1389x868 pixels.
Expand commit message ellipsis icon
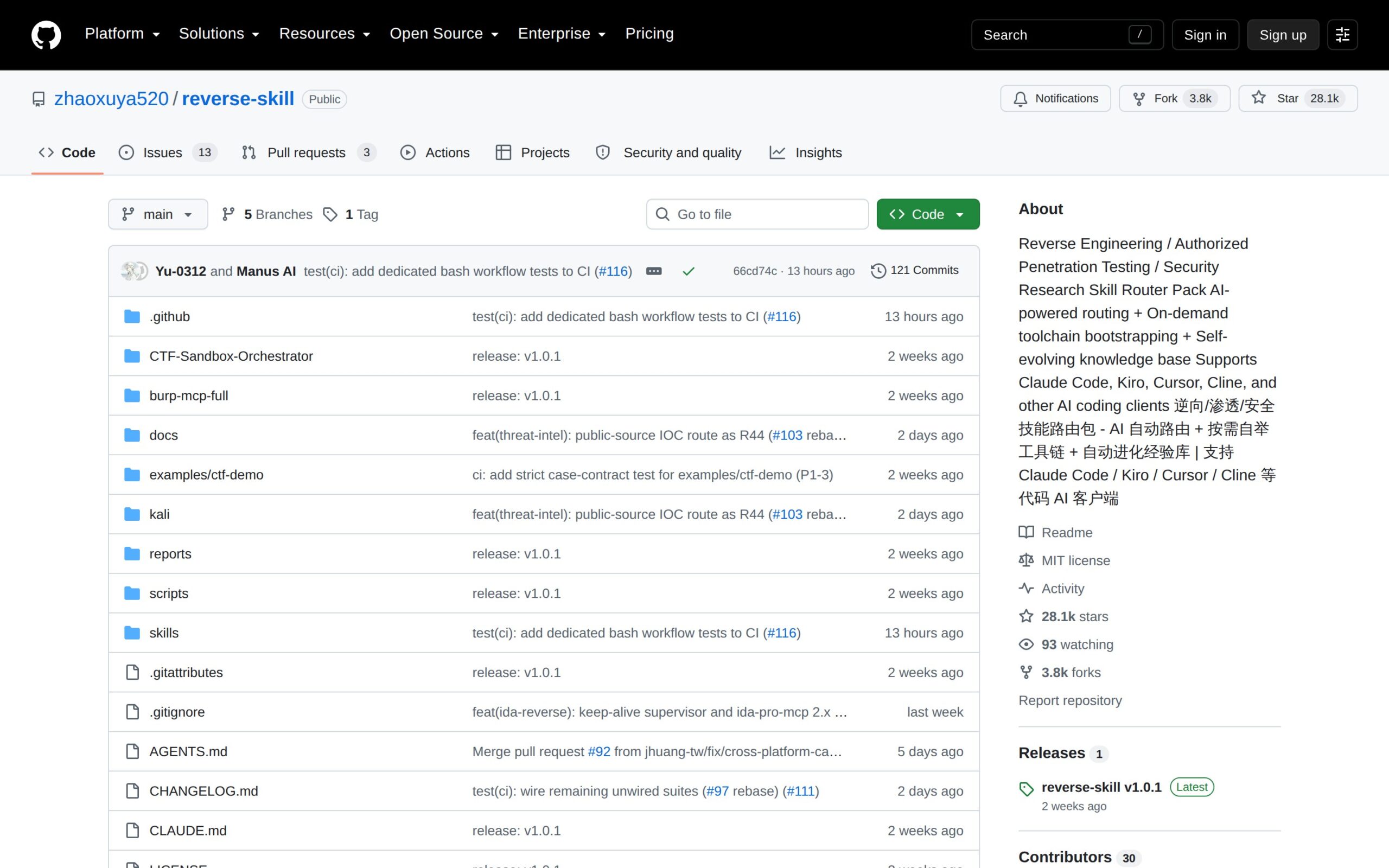click(654, 271)
